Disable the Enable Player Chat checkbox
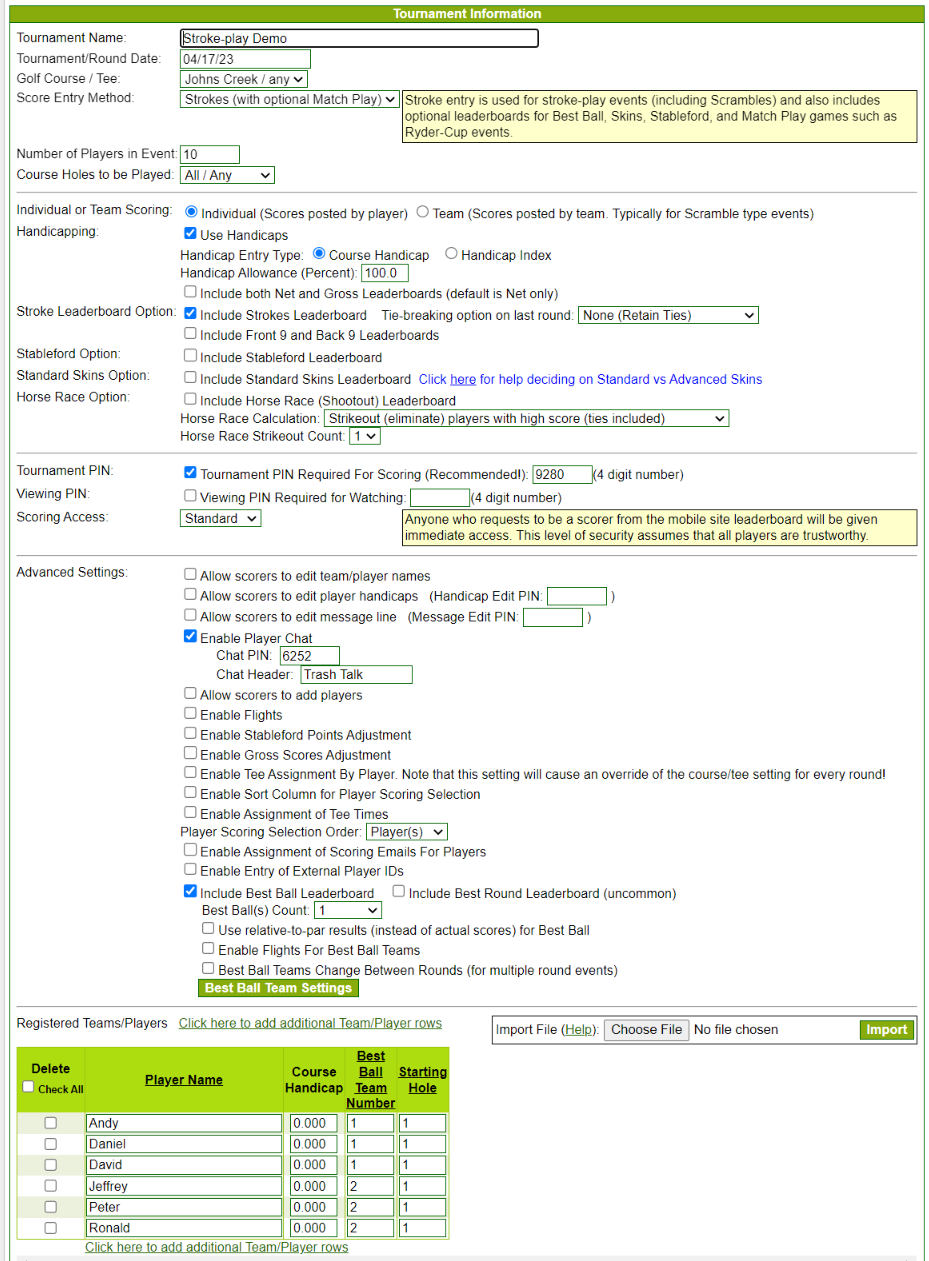The image size is (929, 1261). point(190,637)
